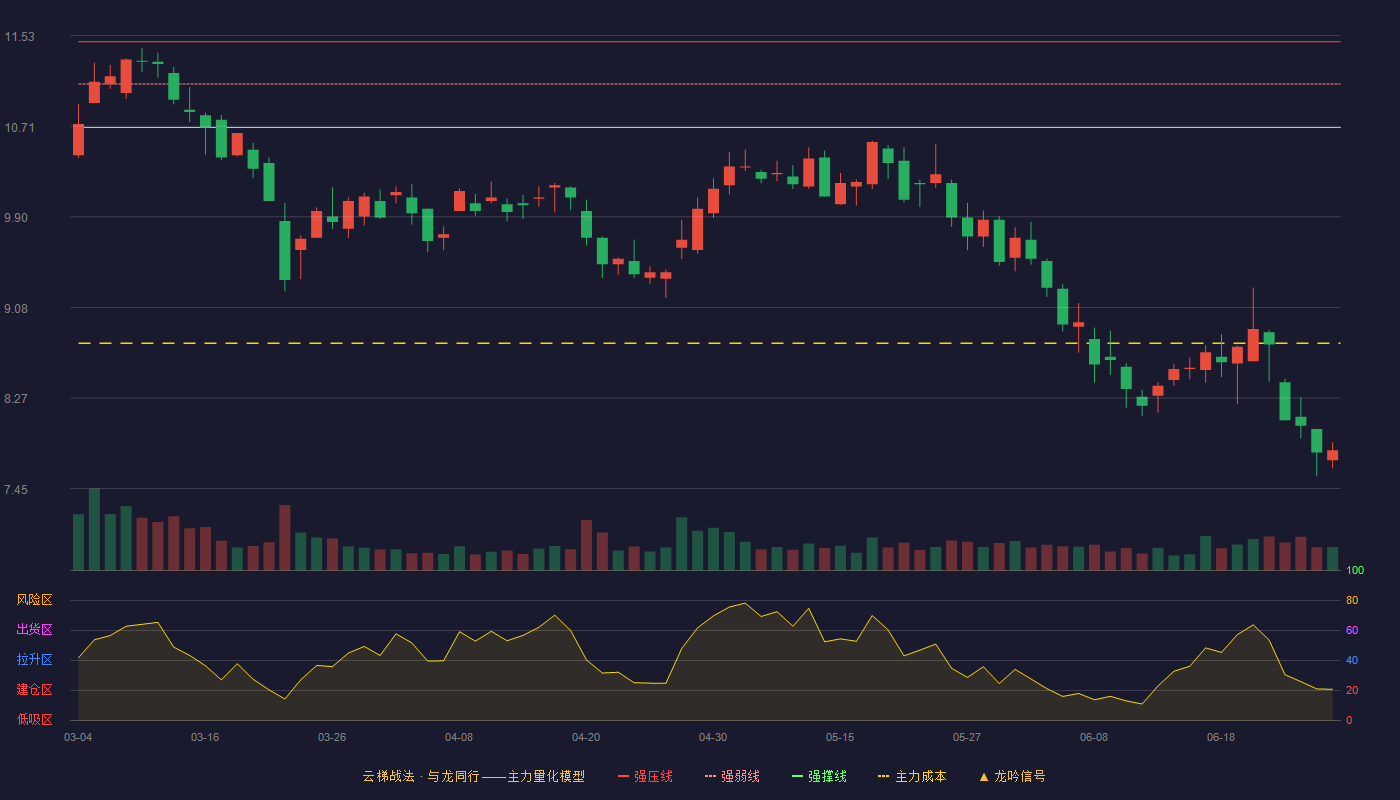Viewport: 1400px width, 800px height.
Task: Click the 05-15 date label
Action: (840, 737)
